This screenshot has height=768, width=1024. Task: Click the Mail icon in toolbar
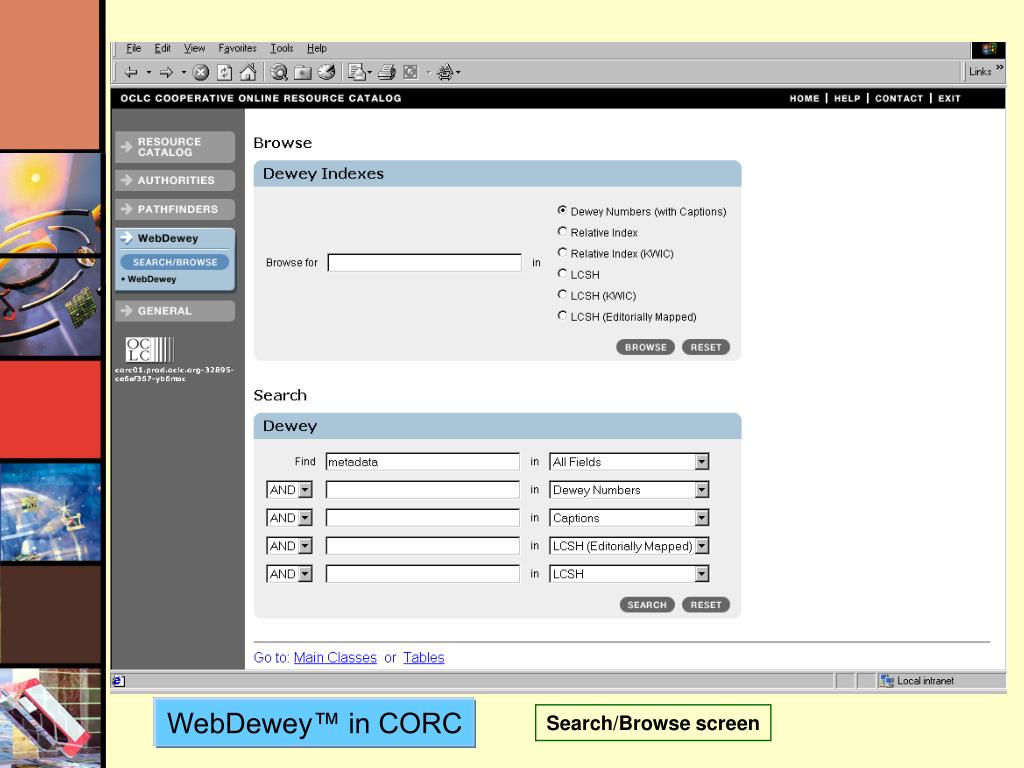point(357,72)
